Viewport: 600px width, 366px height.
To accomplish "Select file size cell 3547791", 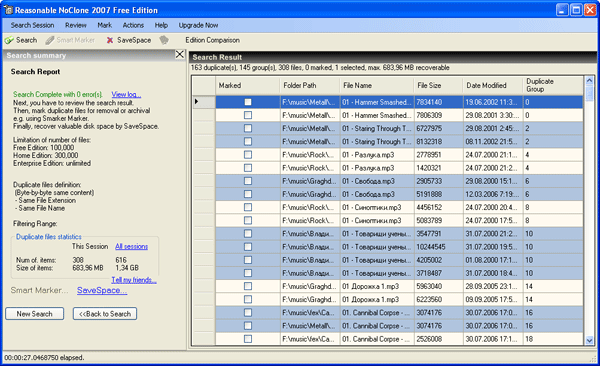I will point(439,234).
